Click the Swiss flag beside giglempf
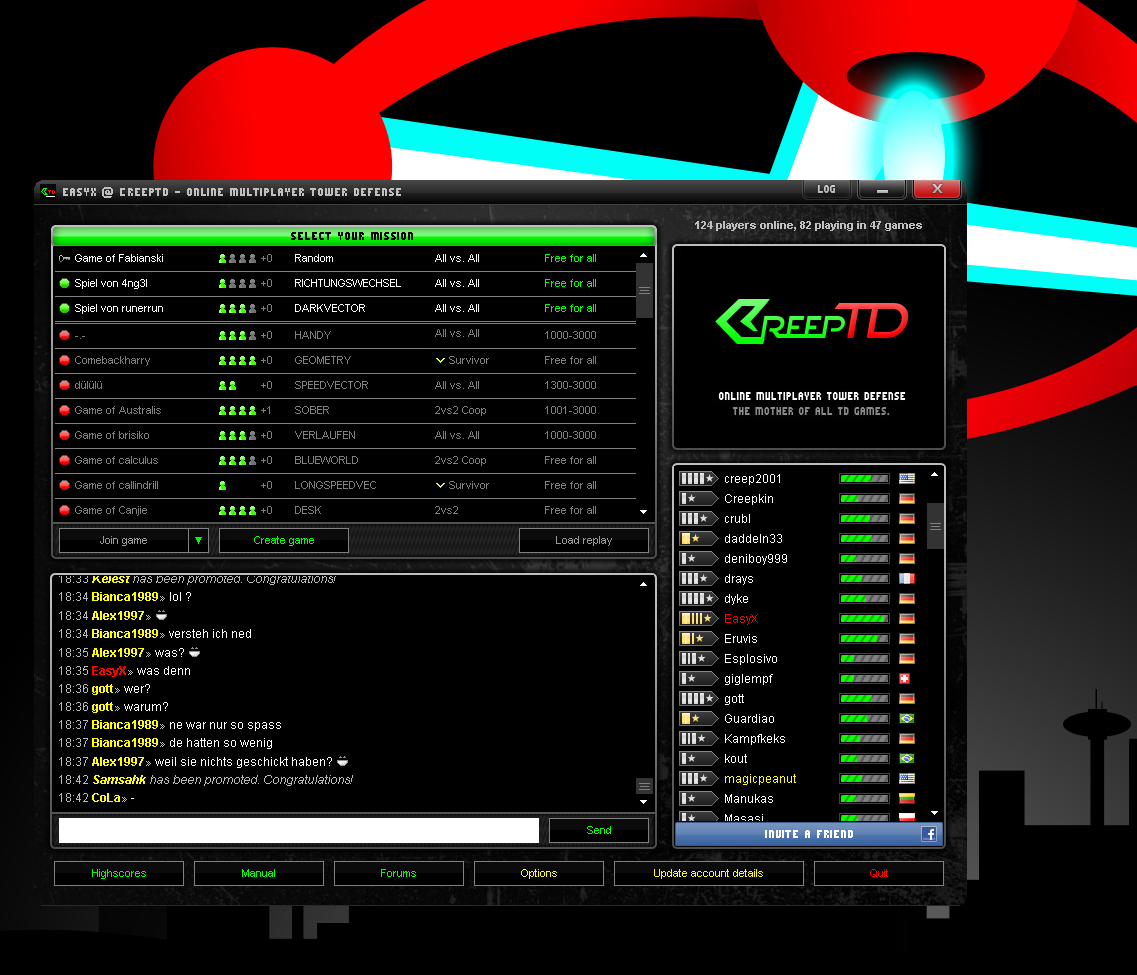Screen dimensions: 1137x975 (x=904, y=679)
